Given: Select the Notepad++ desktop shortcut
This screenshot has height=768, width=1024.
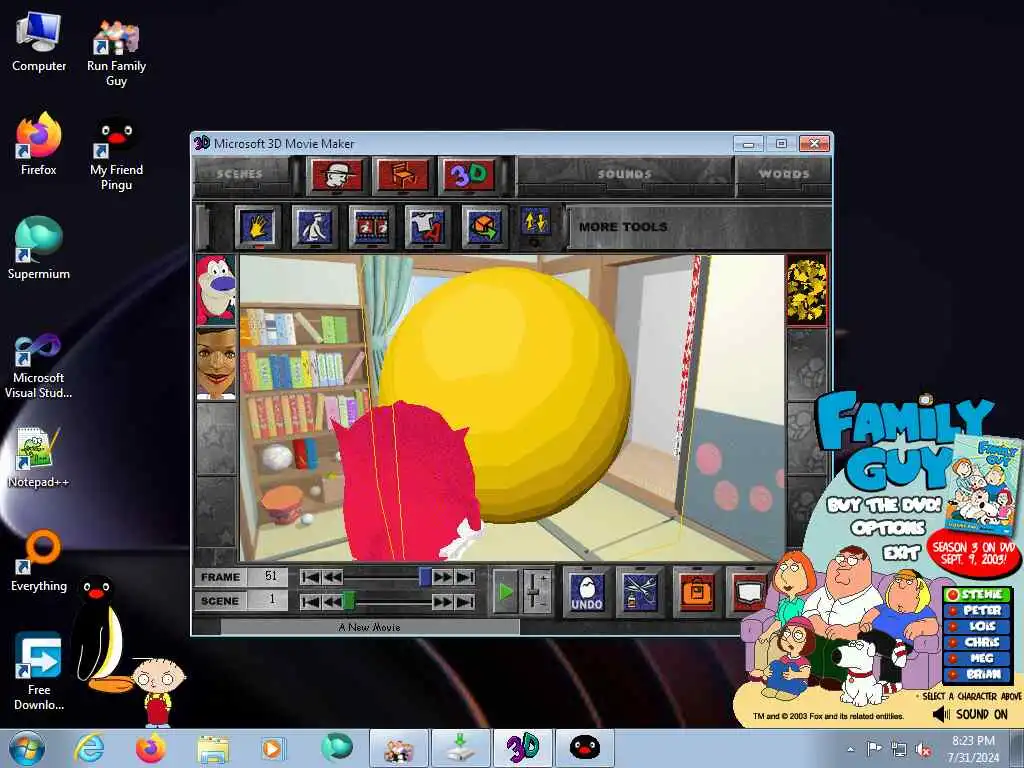Looking at the screenshot, I should (39, 457).
